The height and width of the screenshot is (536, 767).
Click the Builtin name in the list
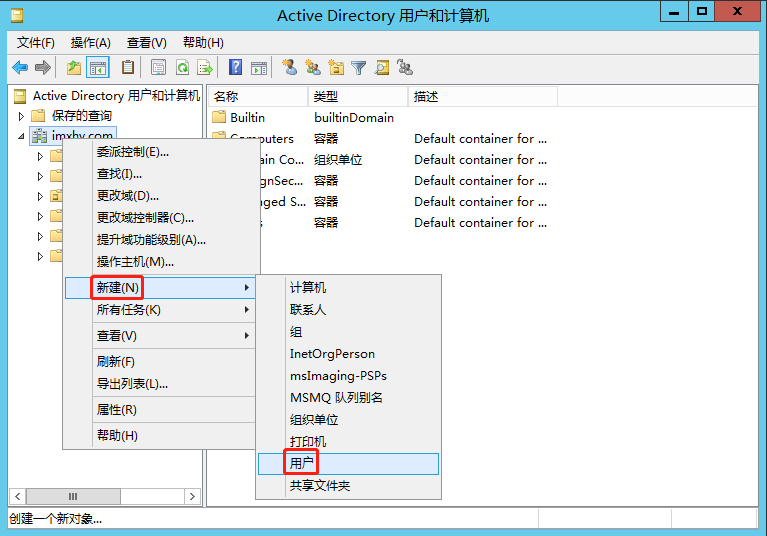pyautogui.click(x=248, y=117)
